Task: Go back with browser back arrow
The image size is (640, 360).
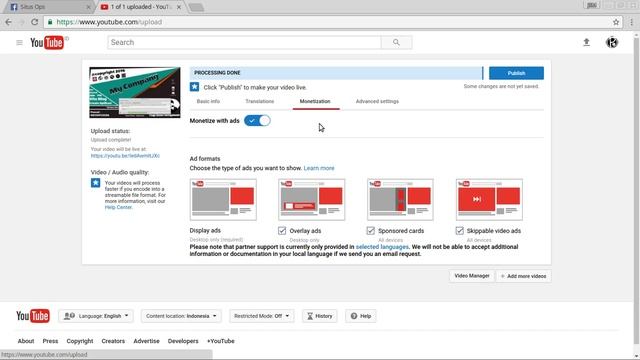Action: [9, 22]
